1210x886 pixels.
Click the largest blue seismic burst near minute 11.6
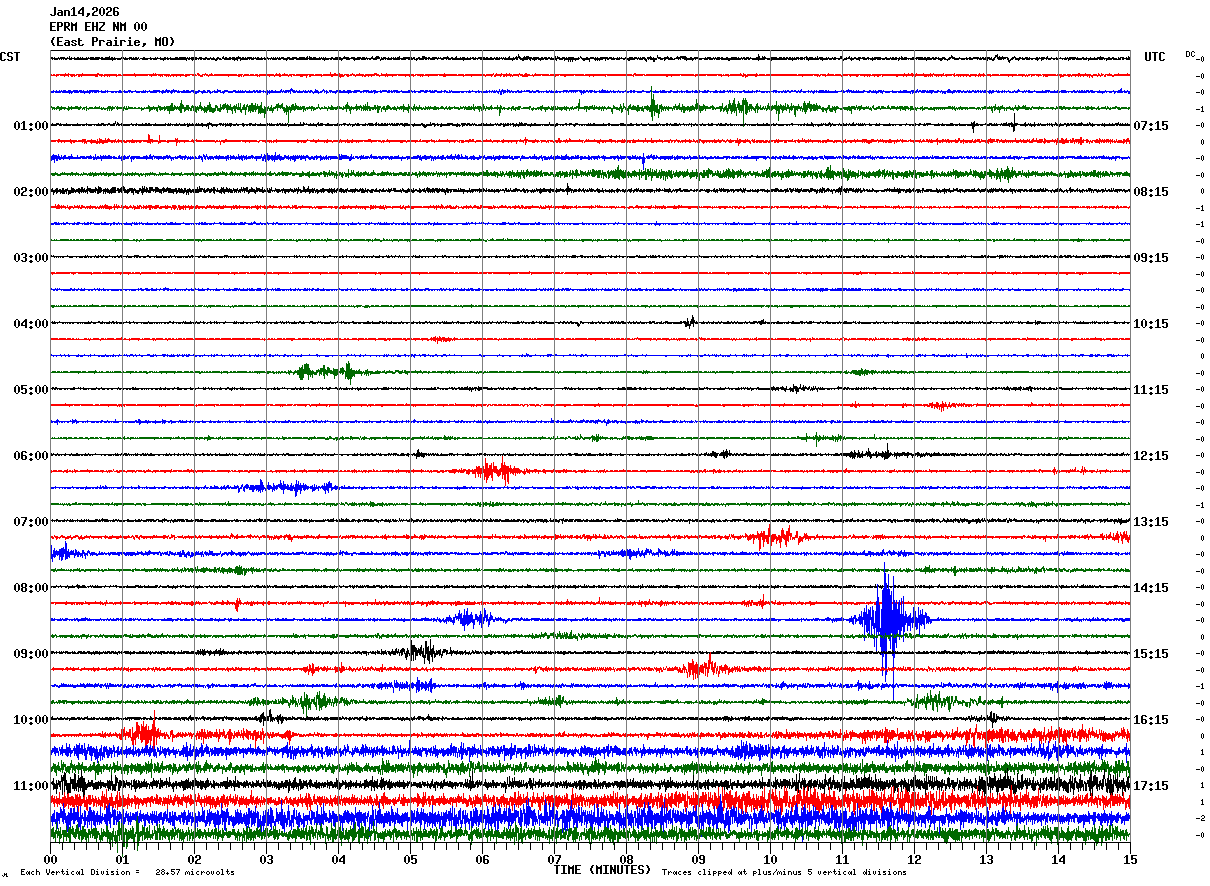[888, 620]
